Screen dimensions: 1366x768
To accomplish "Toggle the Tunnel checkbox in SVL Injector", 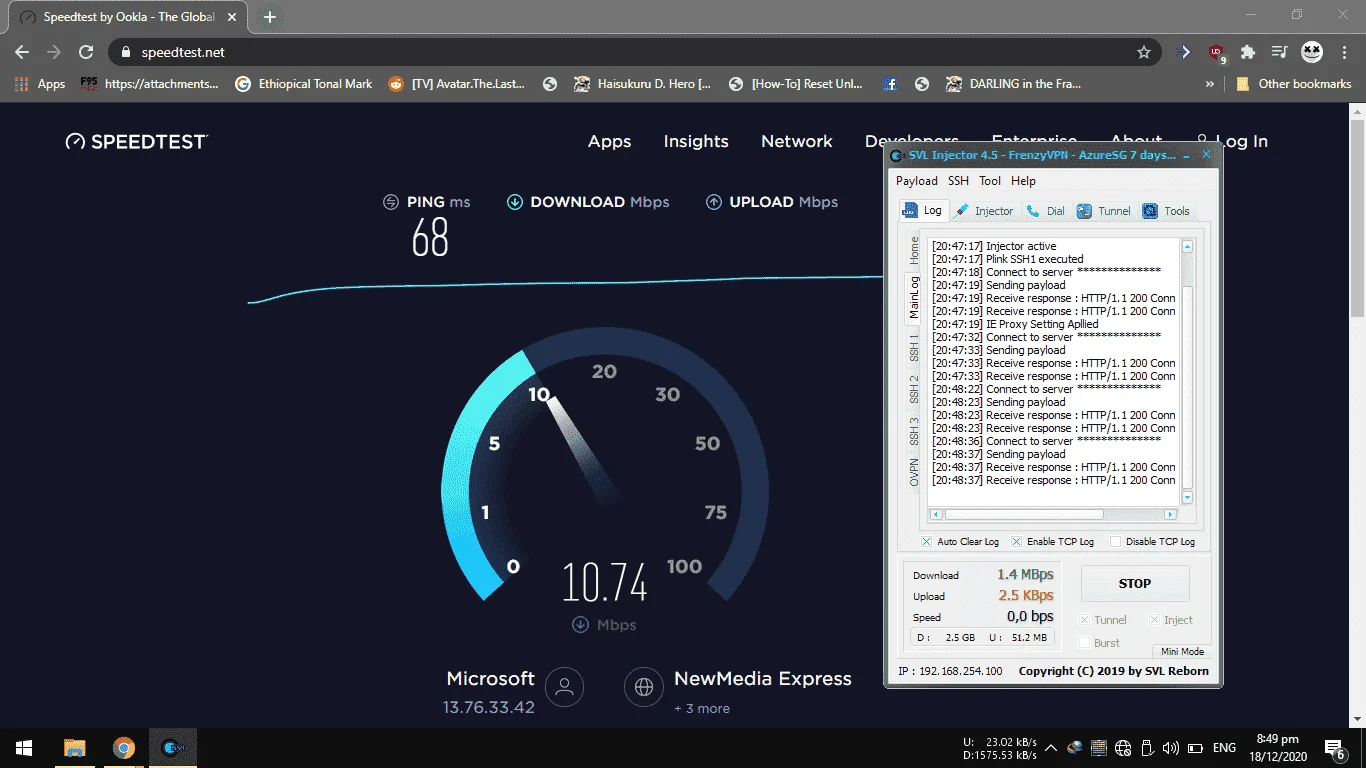I will click(1085, 620).
